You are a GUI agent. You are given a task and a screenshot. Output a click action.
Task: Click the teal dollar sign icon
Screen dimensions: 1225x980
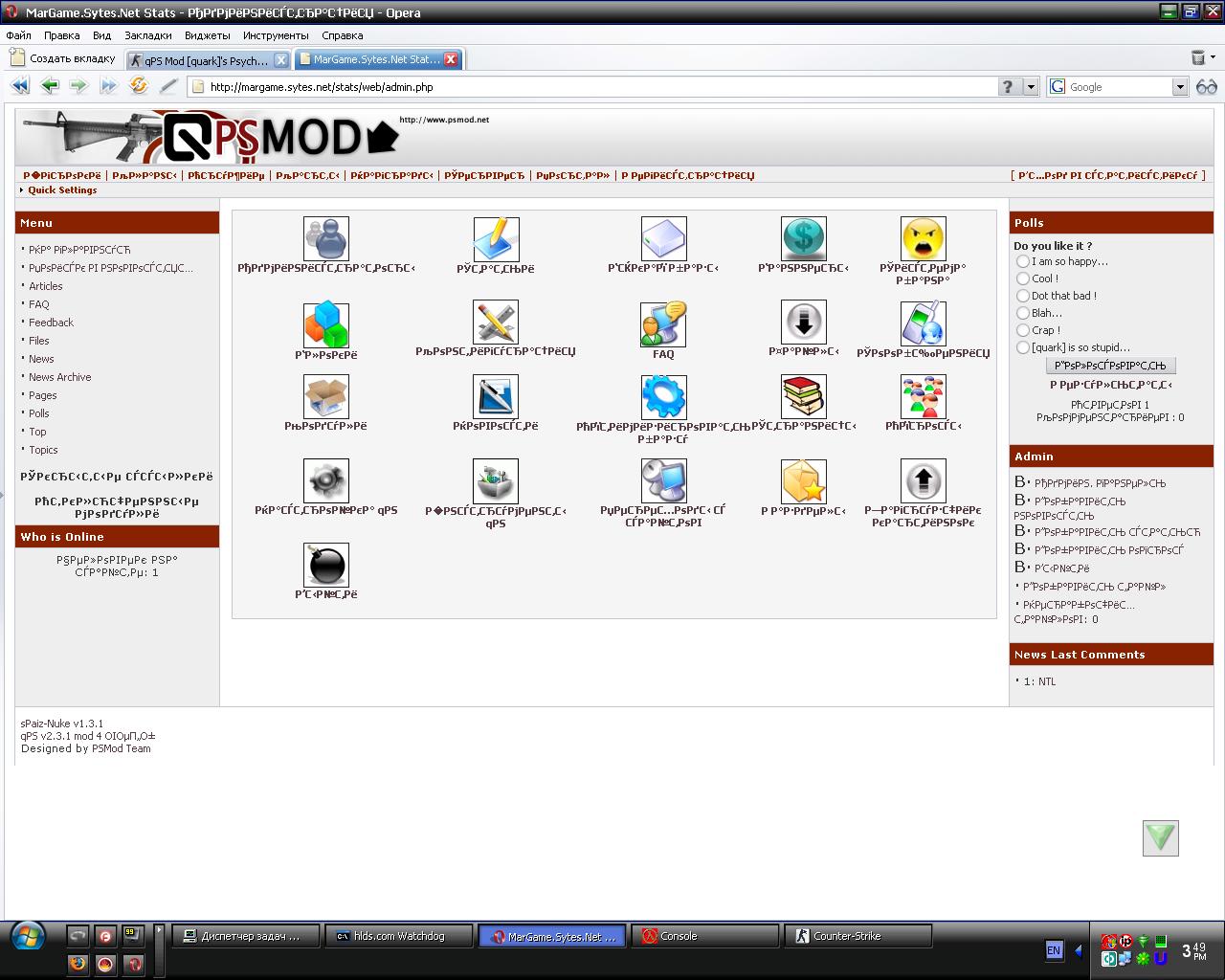point(804,238)
